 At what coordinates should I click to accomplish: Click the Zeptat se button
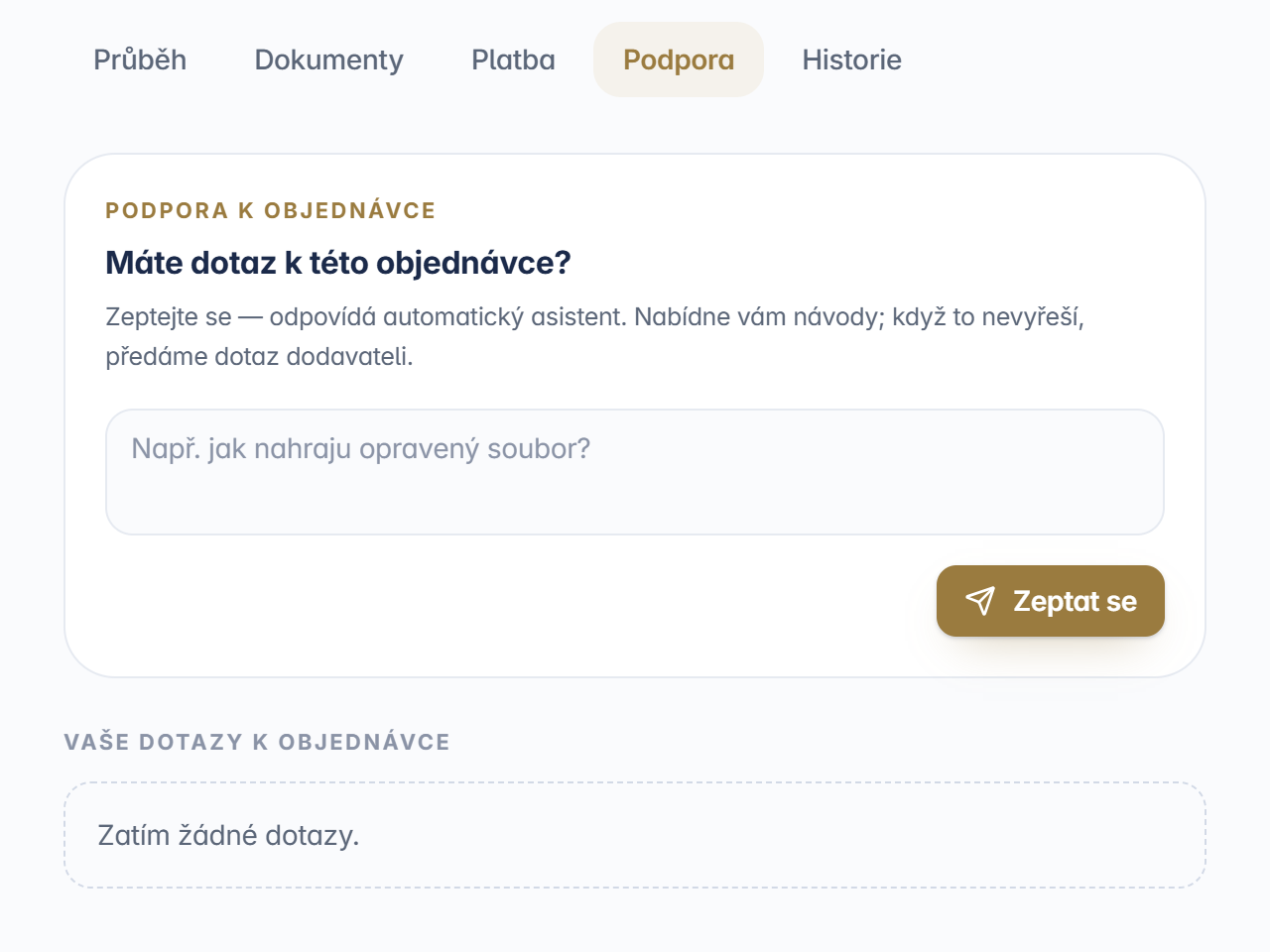1051,601
